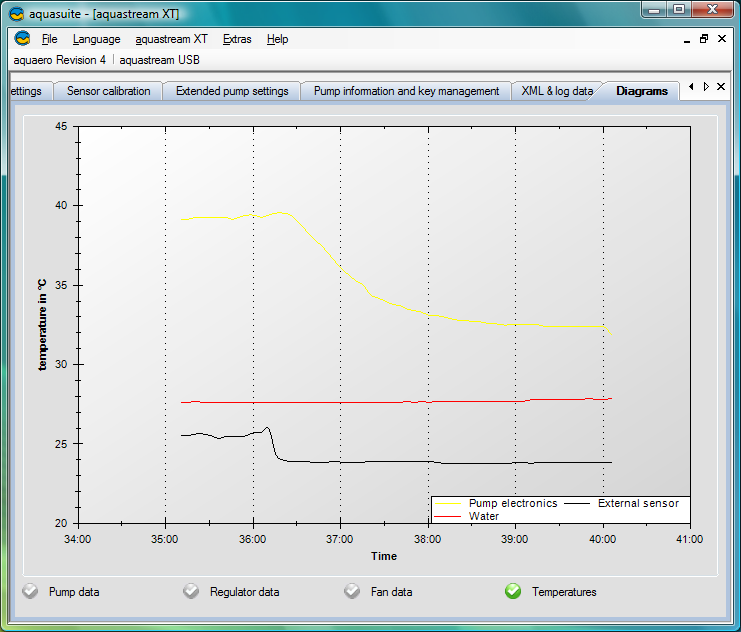Open XML & log data tab
Image resolution: width=741 pixels, height=632 pixels.
click(x=557, y=91)
